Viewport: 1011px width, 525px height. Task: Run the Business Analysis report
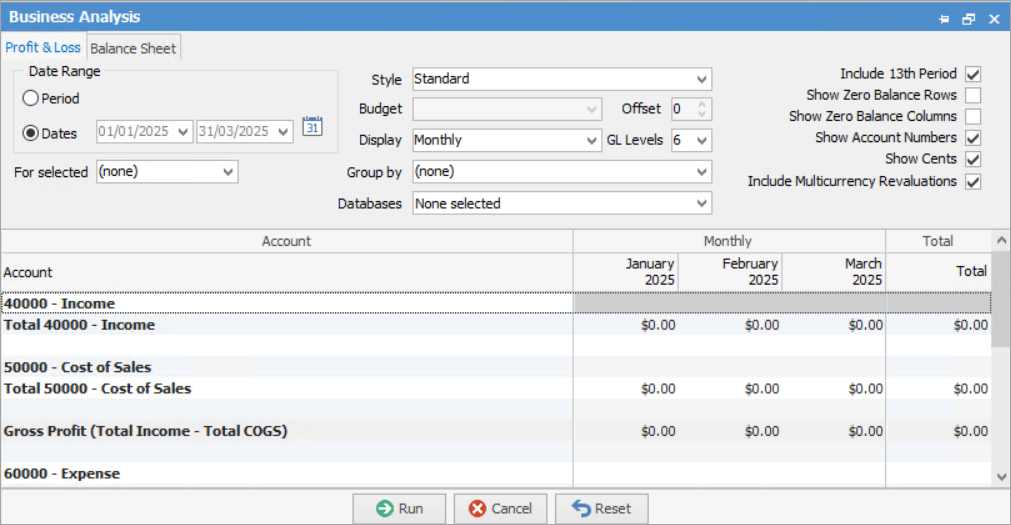pos(399,508)
